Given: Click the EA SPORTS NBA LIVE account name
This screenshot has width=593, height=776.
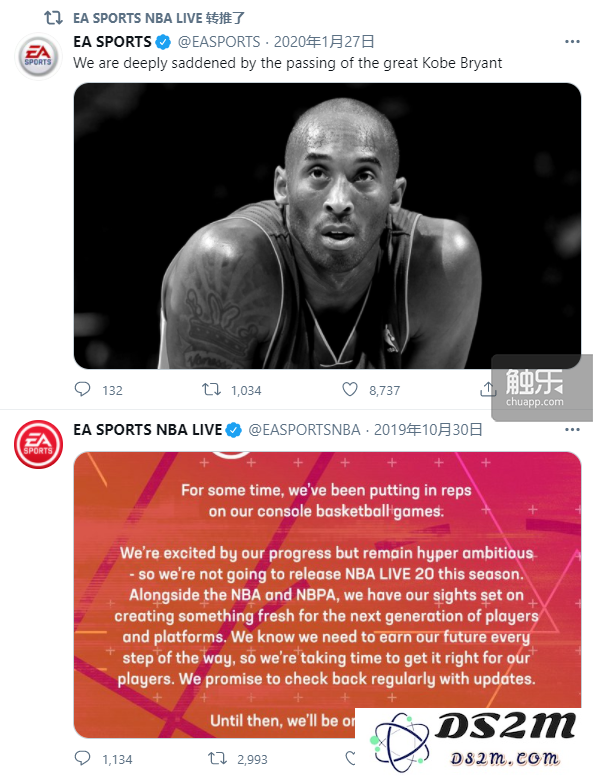Looking at the screenshot, I should coord(148,430).
